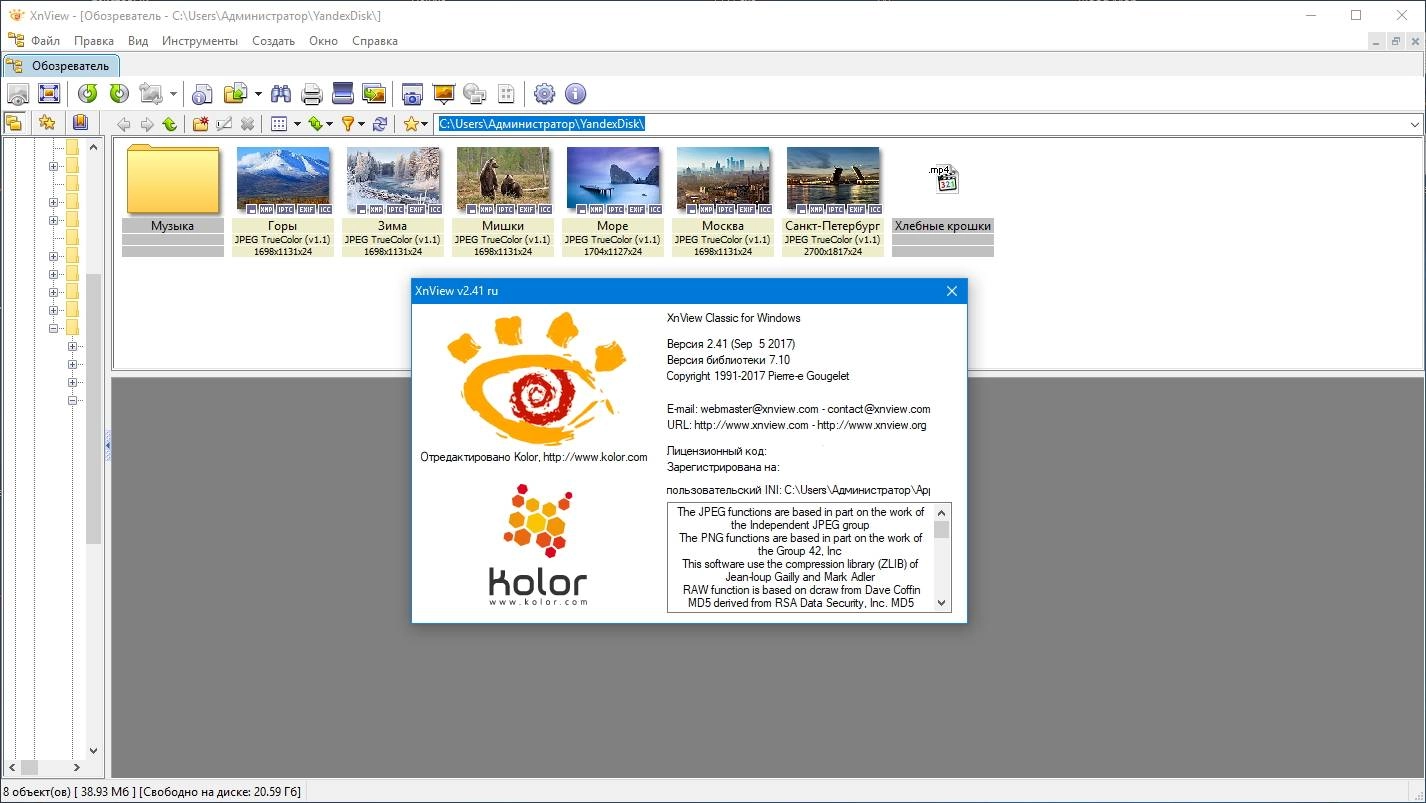Click contact@xnview.com email address
Screen dimensions: 1426x803
[879, 409]
